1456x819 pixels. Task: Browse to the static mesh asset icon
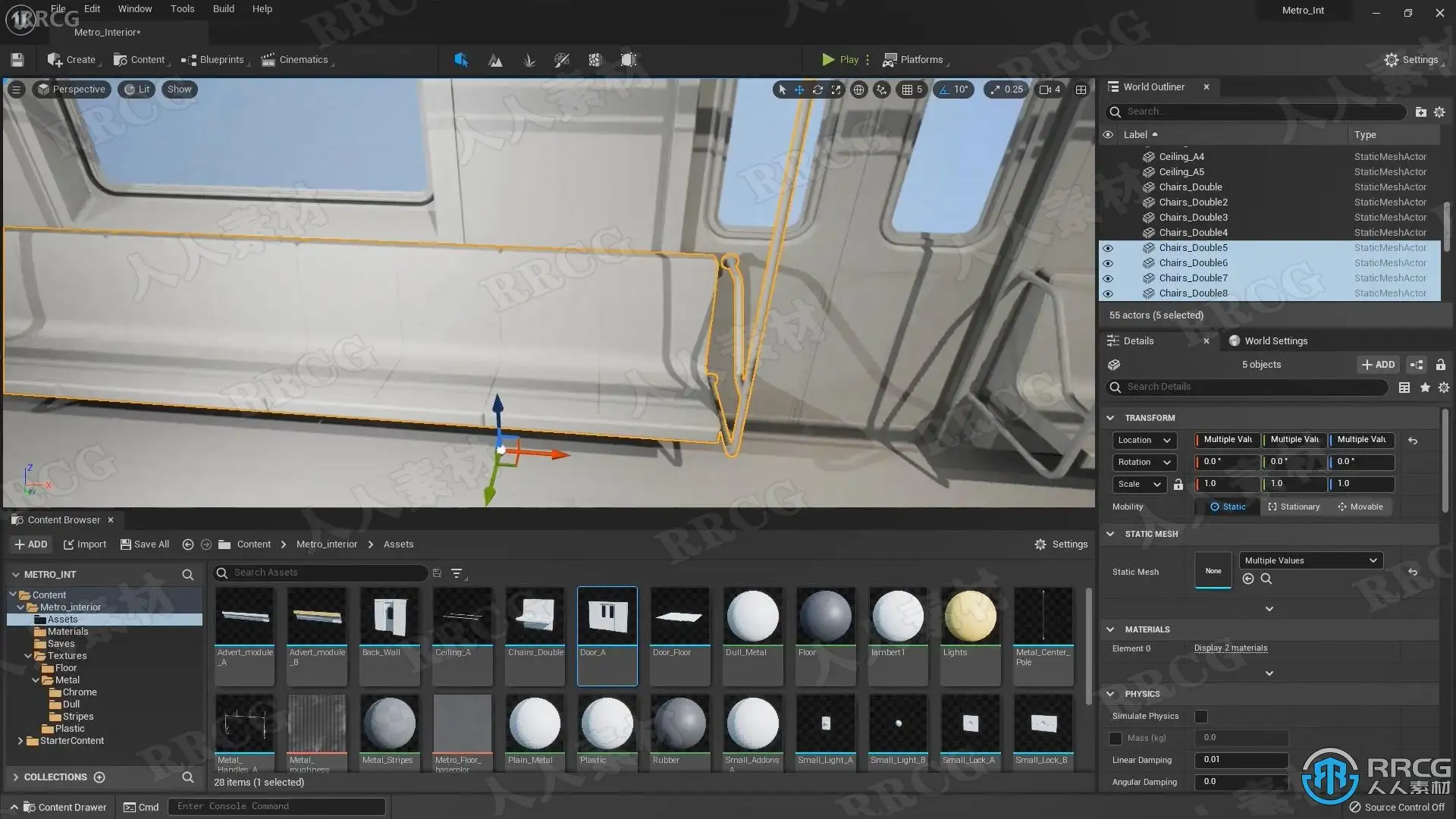[1266, 579]
